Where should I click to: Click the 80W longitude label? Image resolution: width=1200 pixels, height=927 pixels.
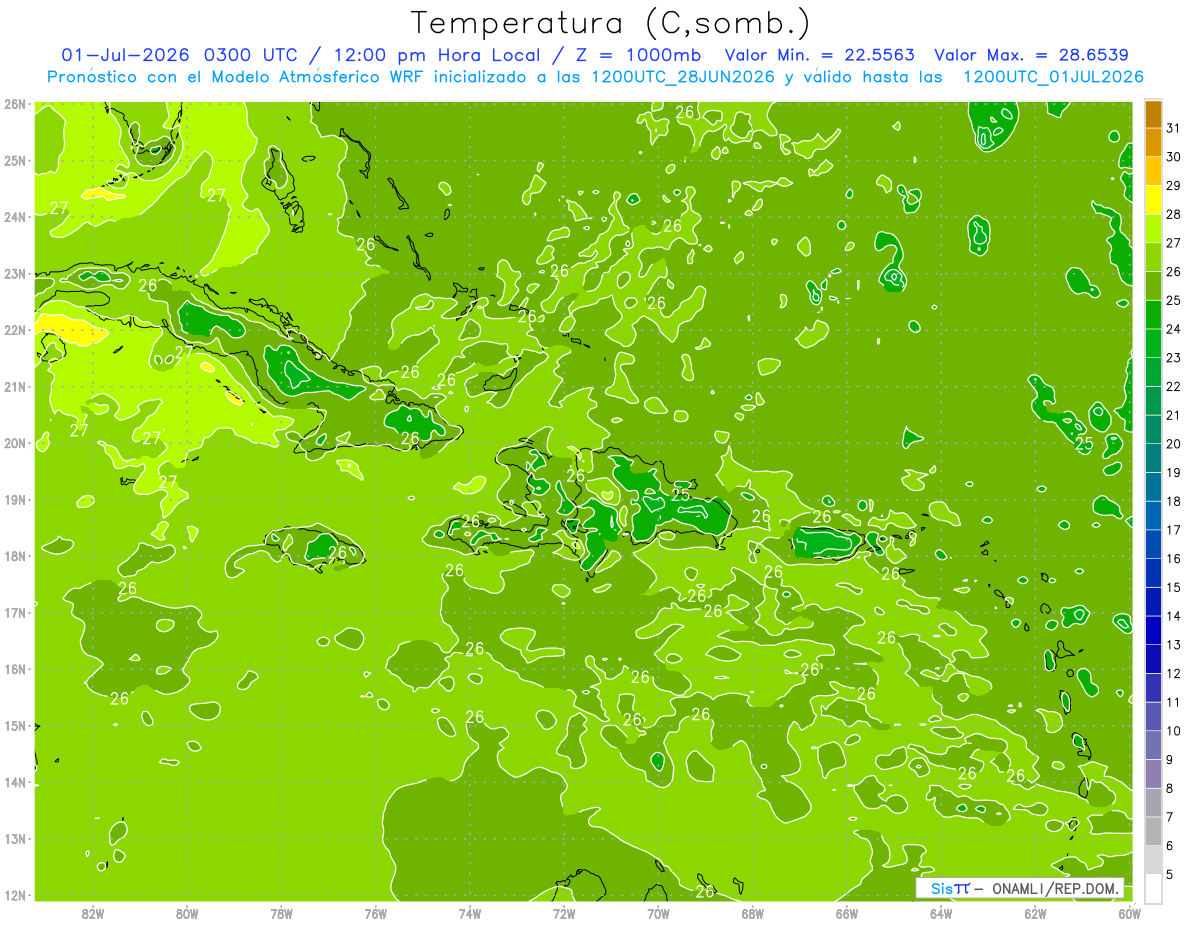click(x=186, y=913)
